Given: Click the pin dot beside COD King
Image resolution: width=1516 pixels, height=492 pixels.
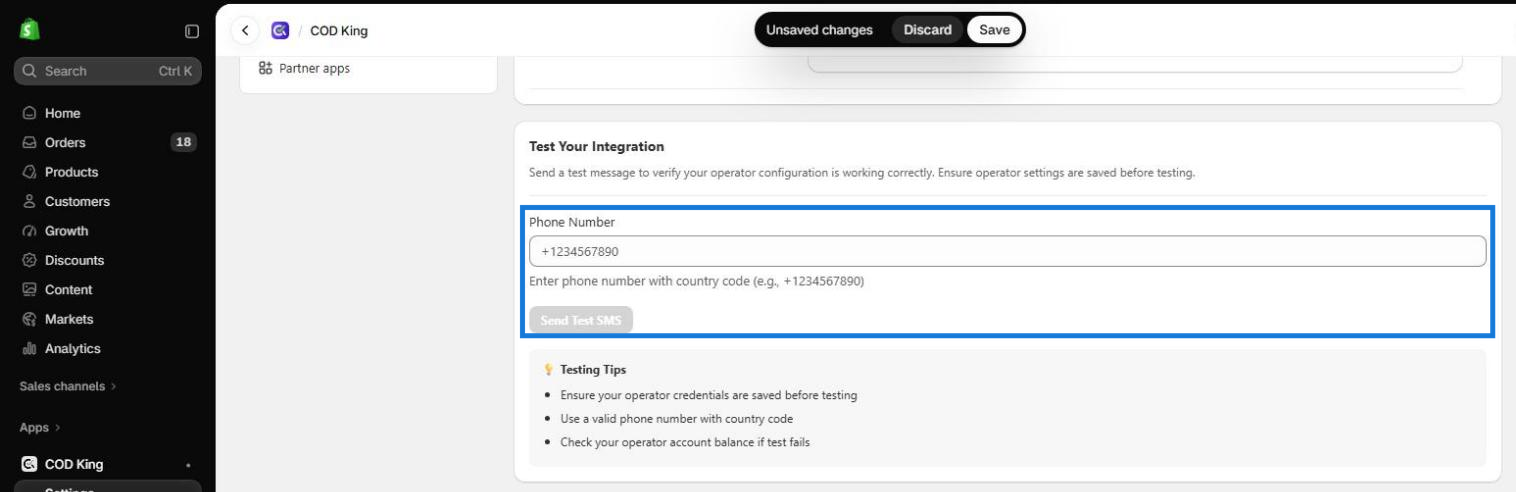Looking at the screenshot, I should 188,465.
